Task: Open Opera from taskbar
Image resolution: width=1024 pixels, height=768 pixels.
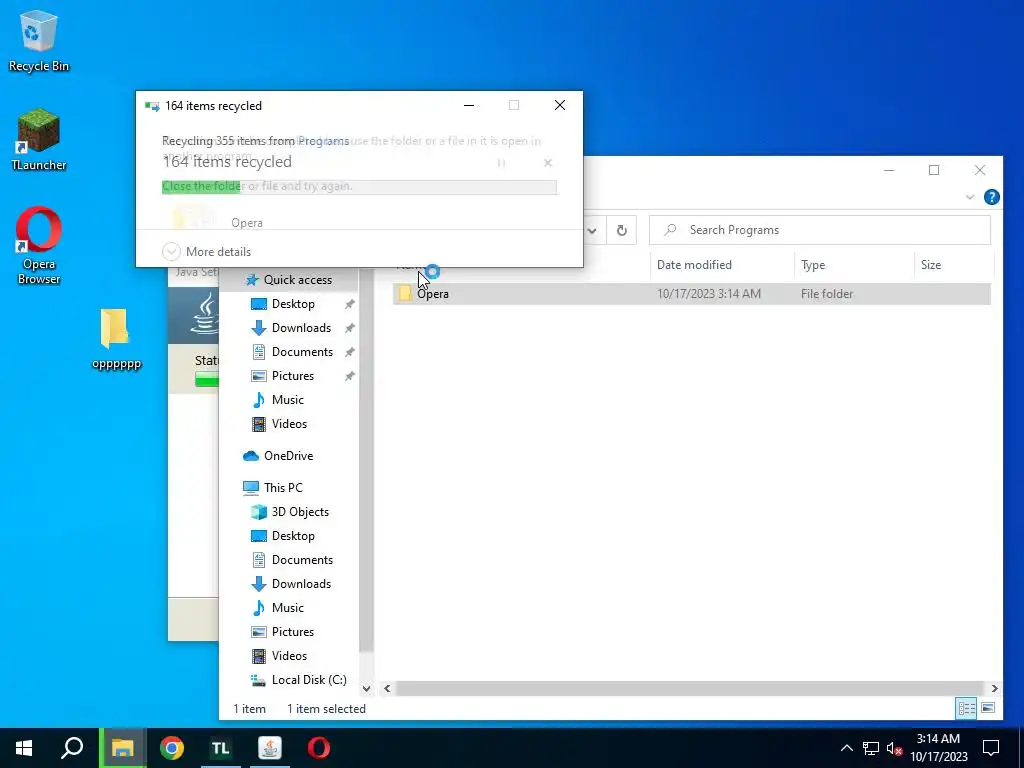Action: [x=319, y=748]
